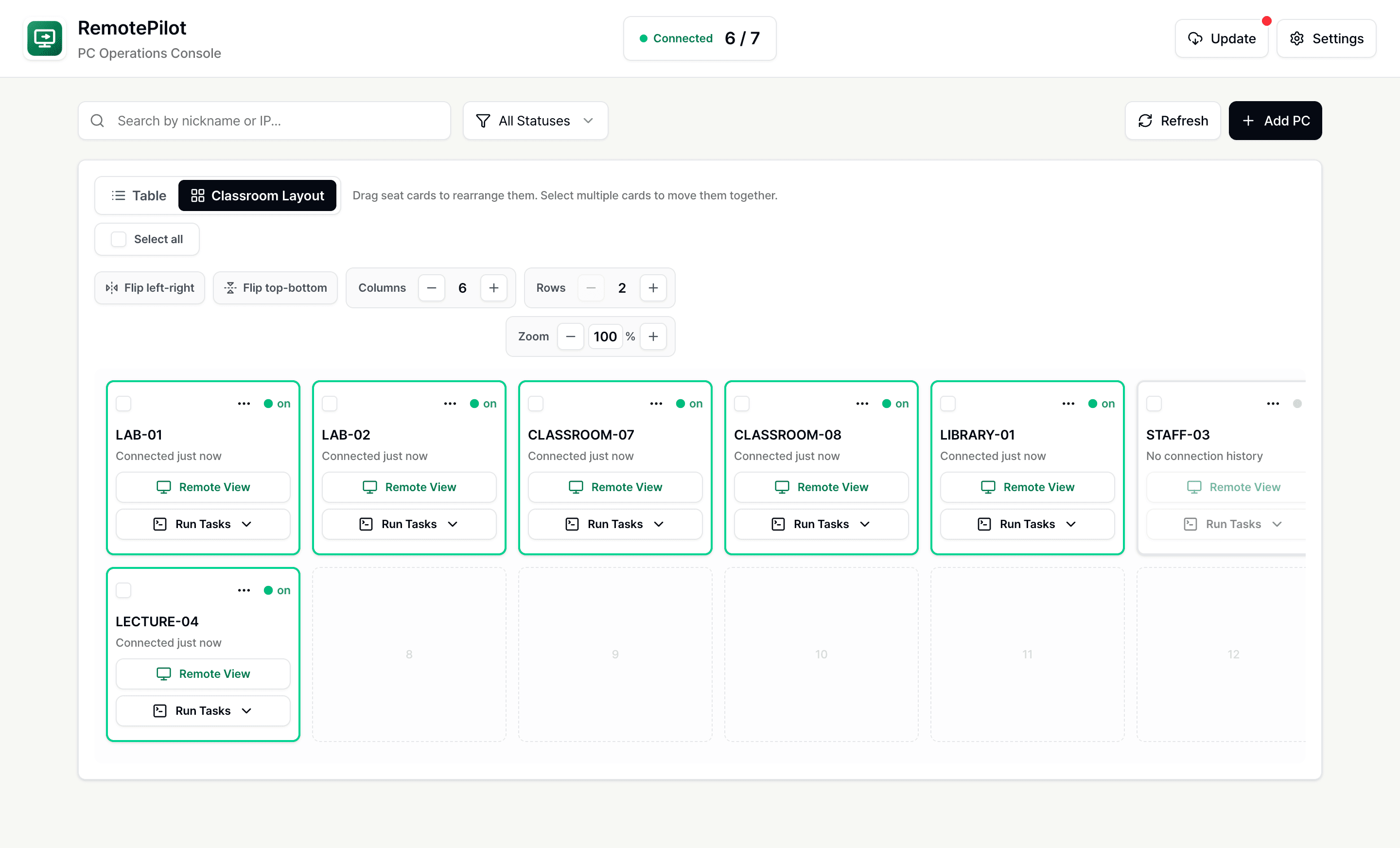Expand Run Tasks on LECTURE-04
Screen dimensions: 1400x848
pos(203,711)
